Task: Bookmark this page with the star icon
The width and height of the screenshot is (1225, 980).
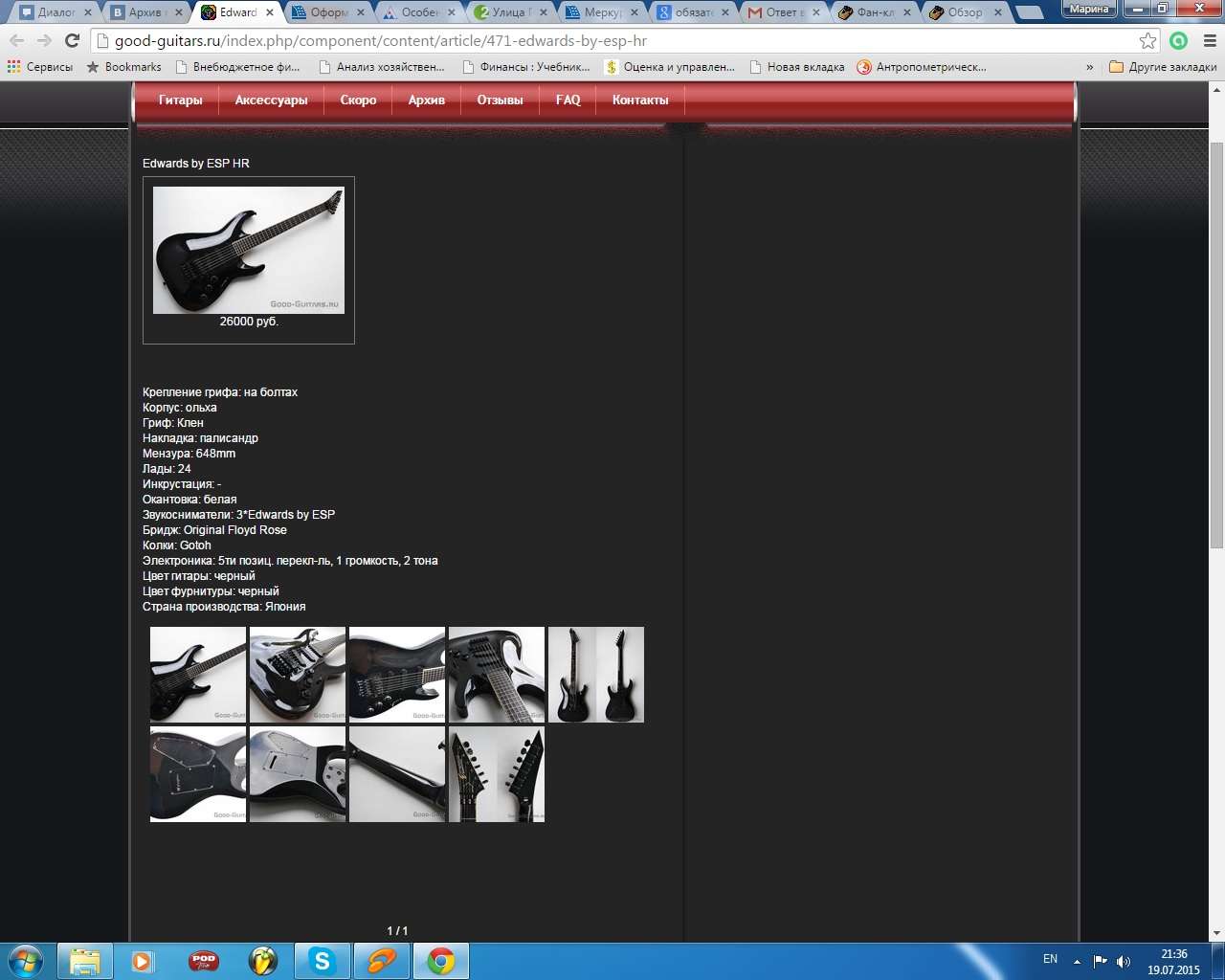Action: [1147, 41]
